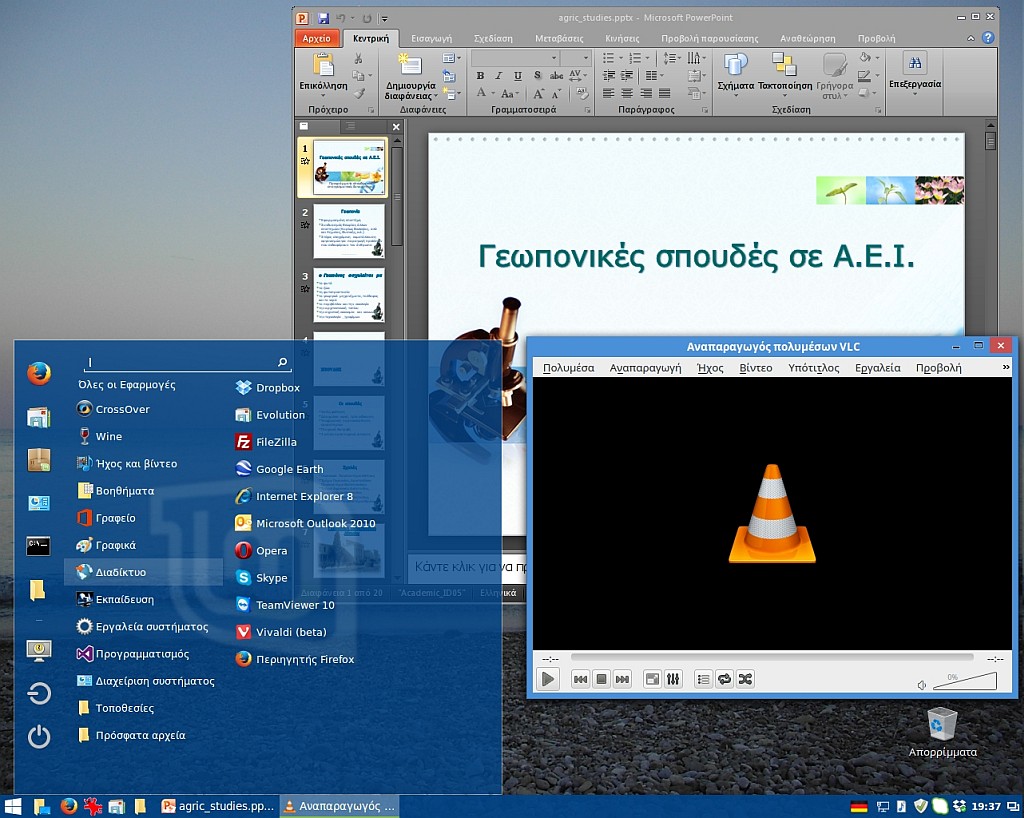Open Vivaldi (beta) from the menu
1024x818 pixels.
[281, 632]
